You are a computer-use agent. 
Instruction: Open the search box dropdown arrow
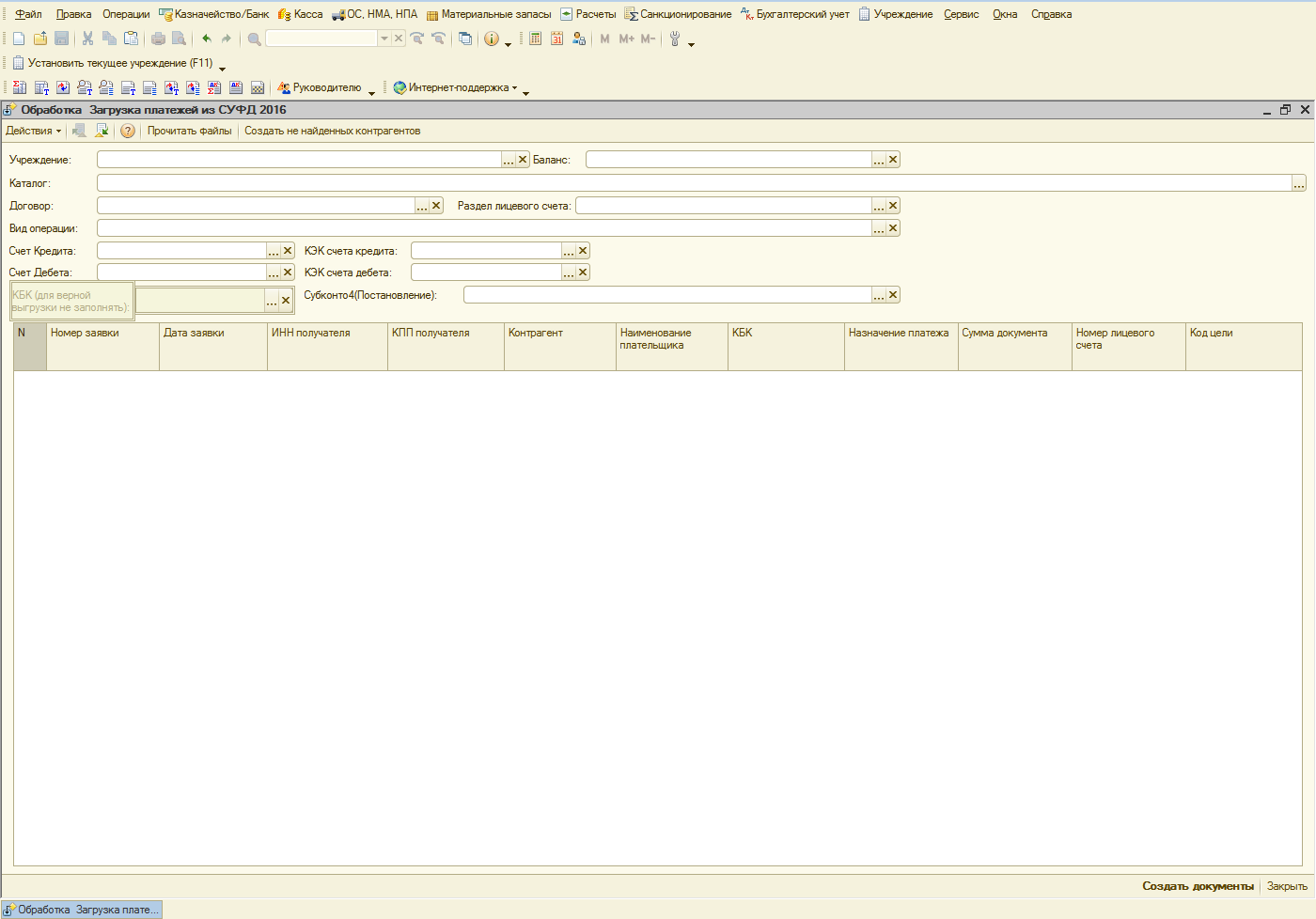pyautogui.click(x=384, y=39)
